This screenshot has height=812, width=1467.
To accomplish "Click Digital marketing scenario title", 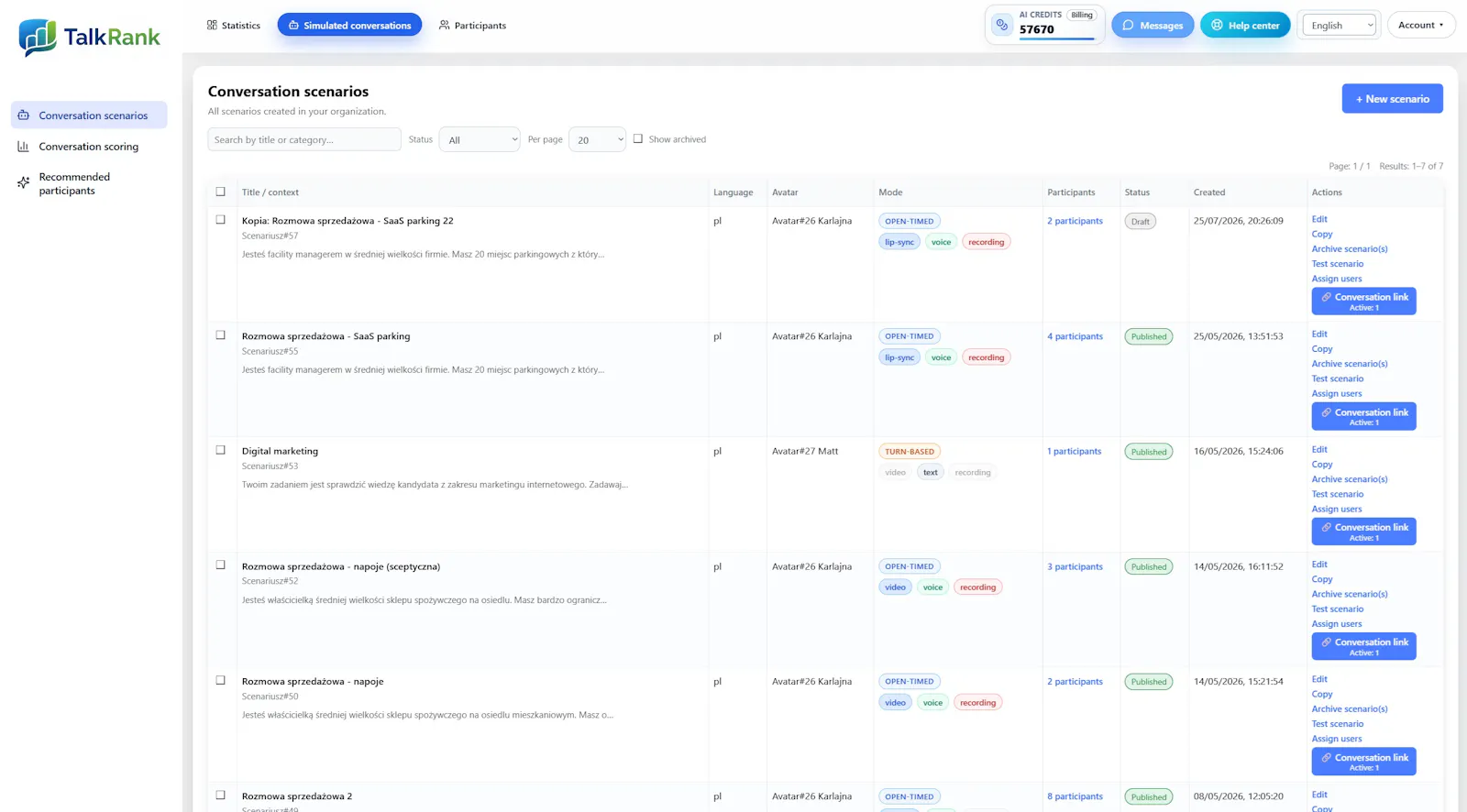I will [280, 451].
